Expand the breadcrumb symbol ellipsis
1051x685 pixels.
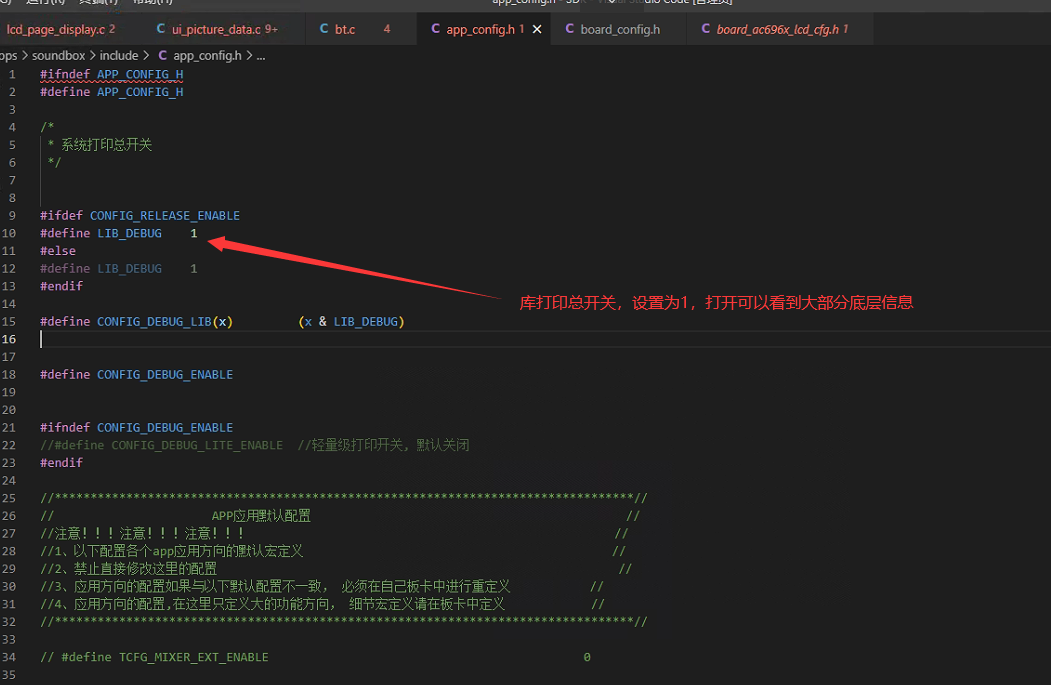(261, 56)
